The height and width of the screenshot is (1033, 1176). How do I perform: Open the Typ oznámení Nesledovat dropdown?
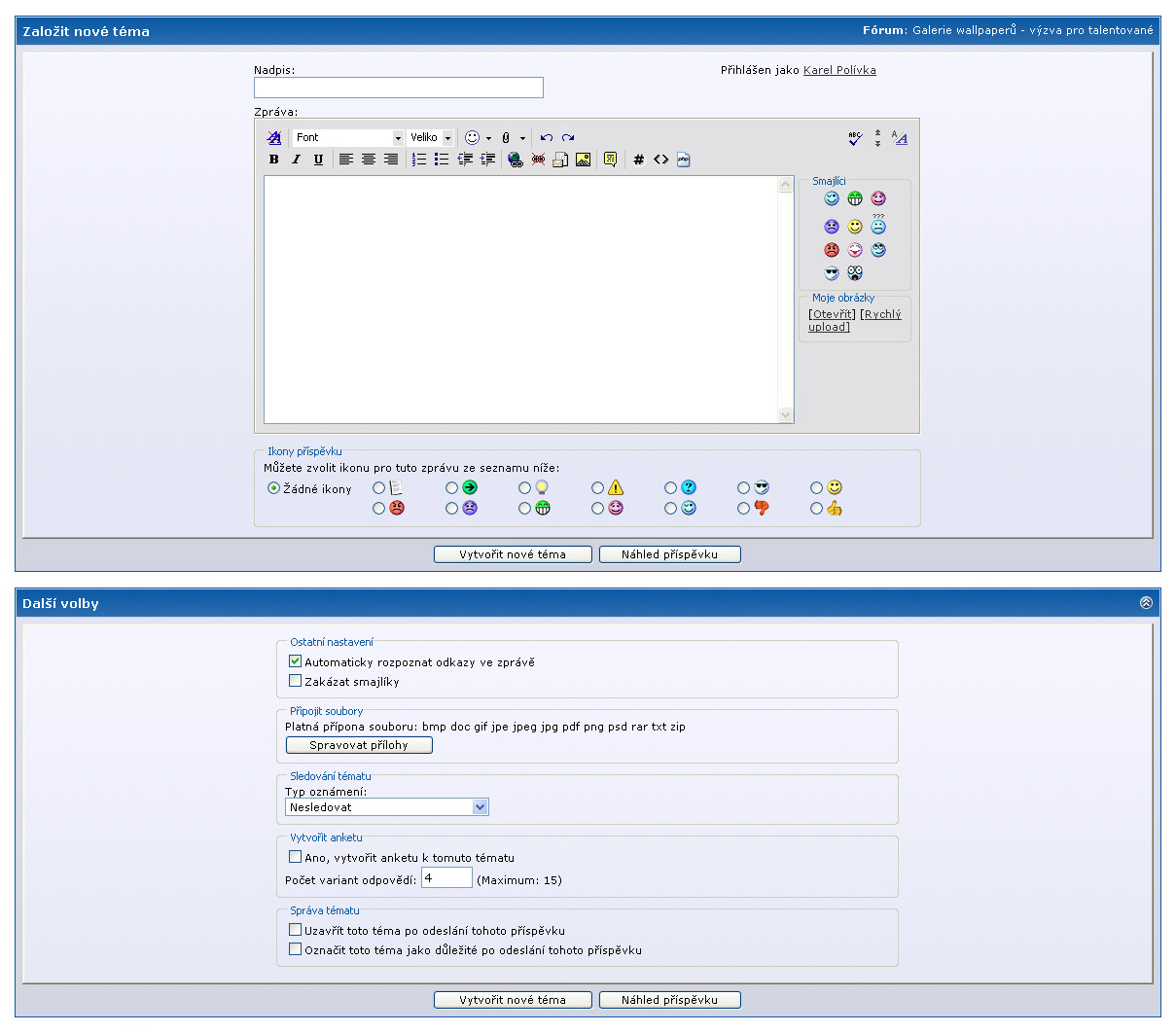(x=387, y=807)
